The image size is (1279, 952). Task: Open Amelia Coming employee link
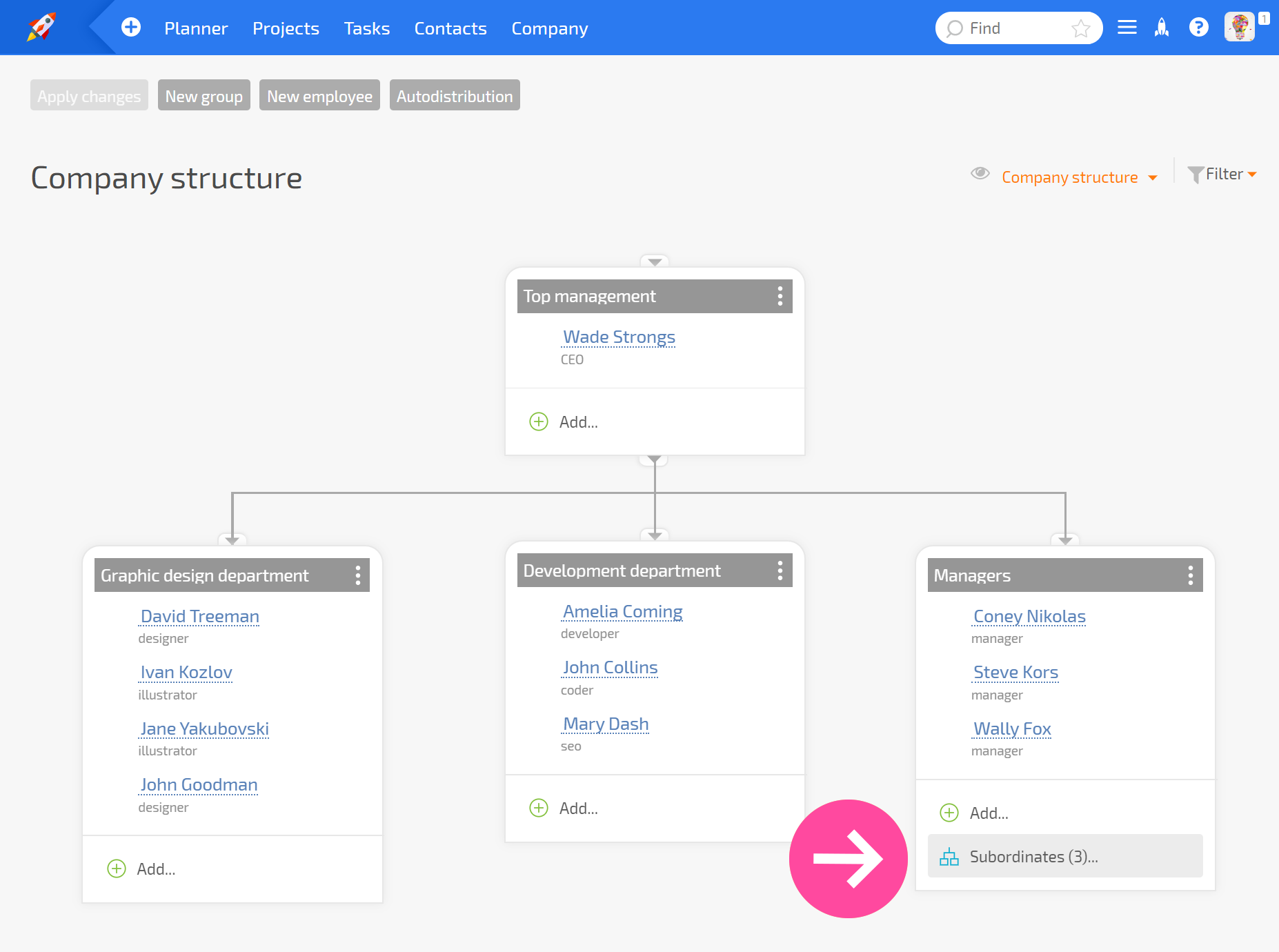pos(623,611)
